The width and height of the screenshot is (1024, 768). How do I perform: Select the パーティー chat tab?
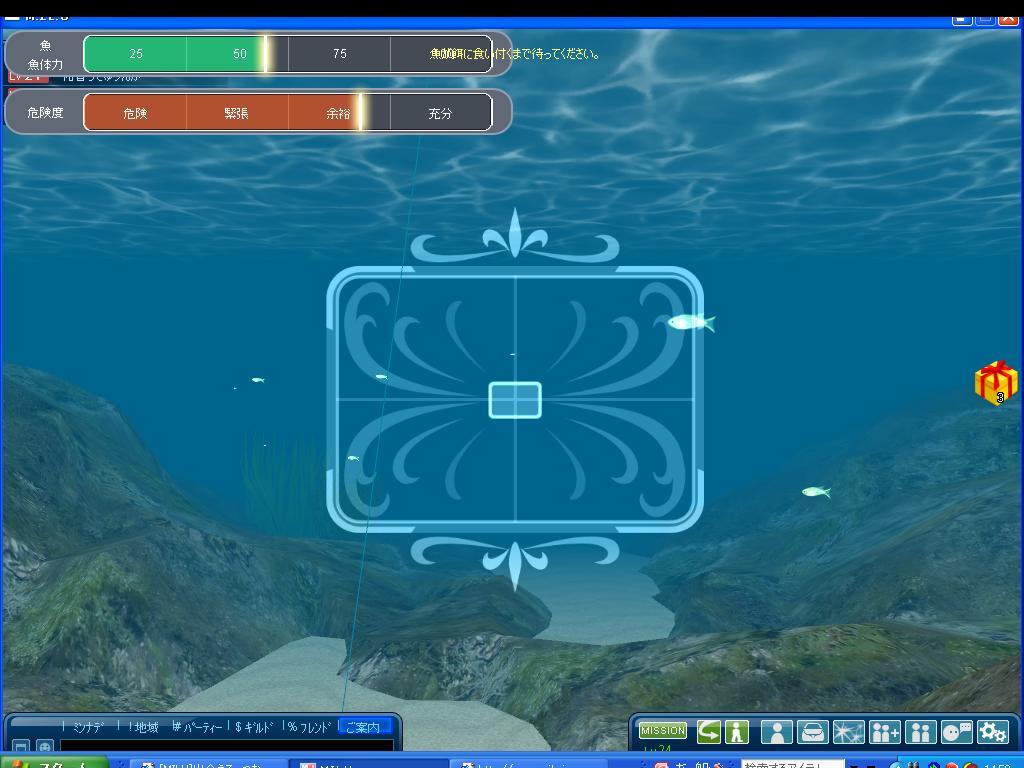[198, 727]
